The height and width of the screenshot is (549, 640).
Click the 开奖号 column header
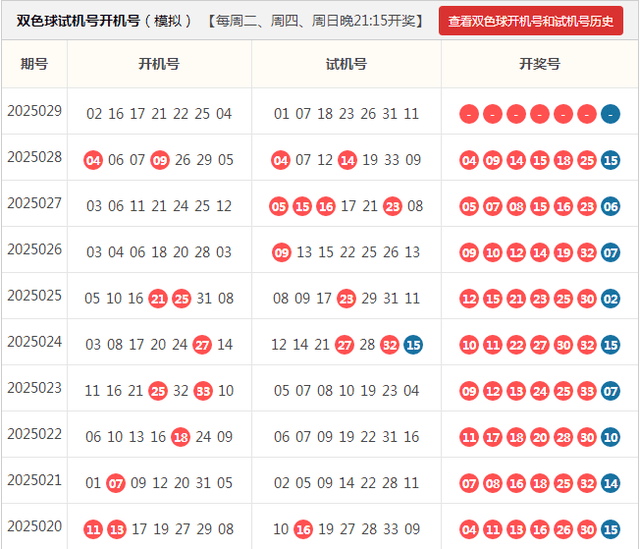[540, 64]
